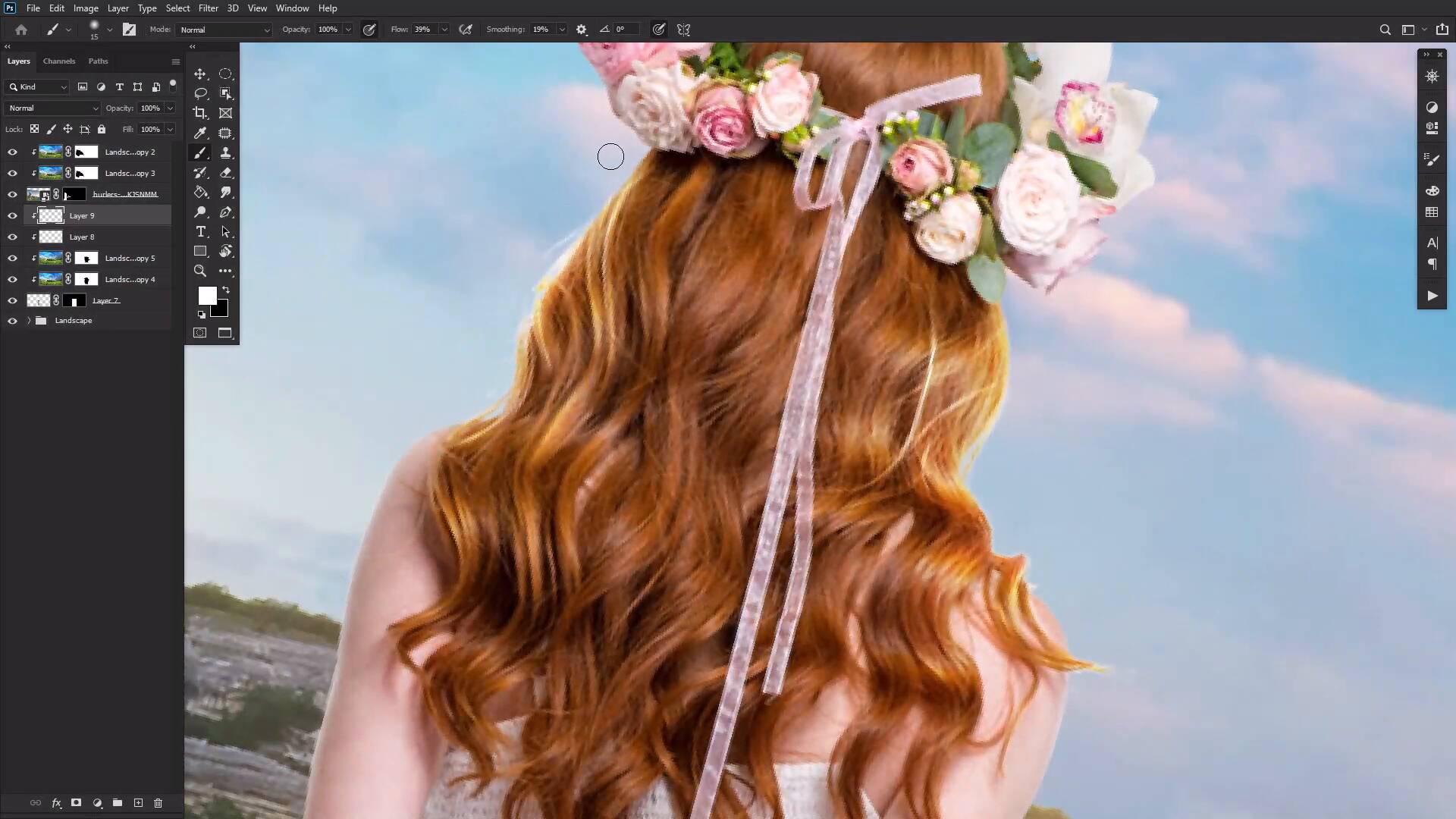Viewport: 1456px width, 819px height.
Task: Click the white foreground color swatch
Action: 207,296
